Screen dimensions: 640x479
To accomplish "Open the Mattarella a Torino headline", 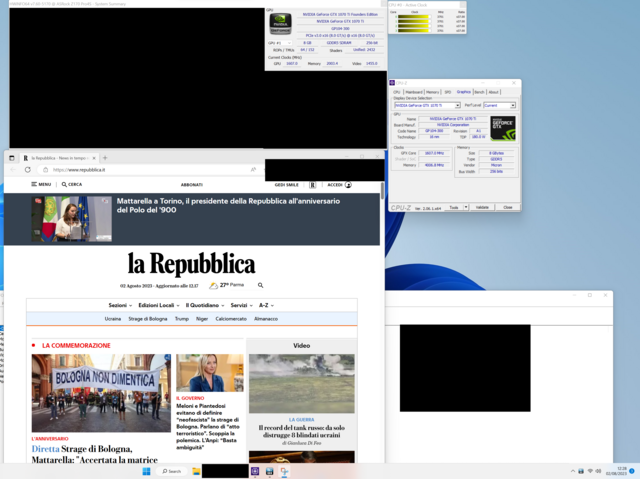I will pyautogui.click(x=228, y=205).
